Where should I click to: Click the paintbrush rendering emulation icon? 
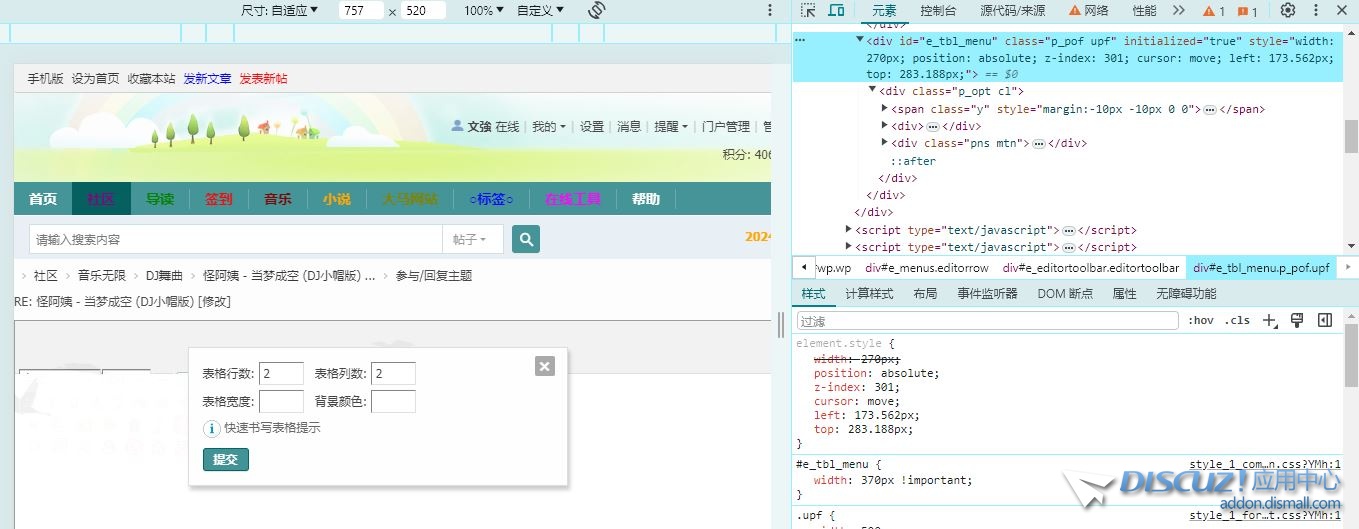(1297, 320)
